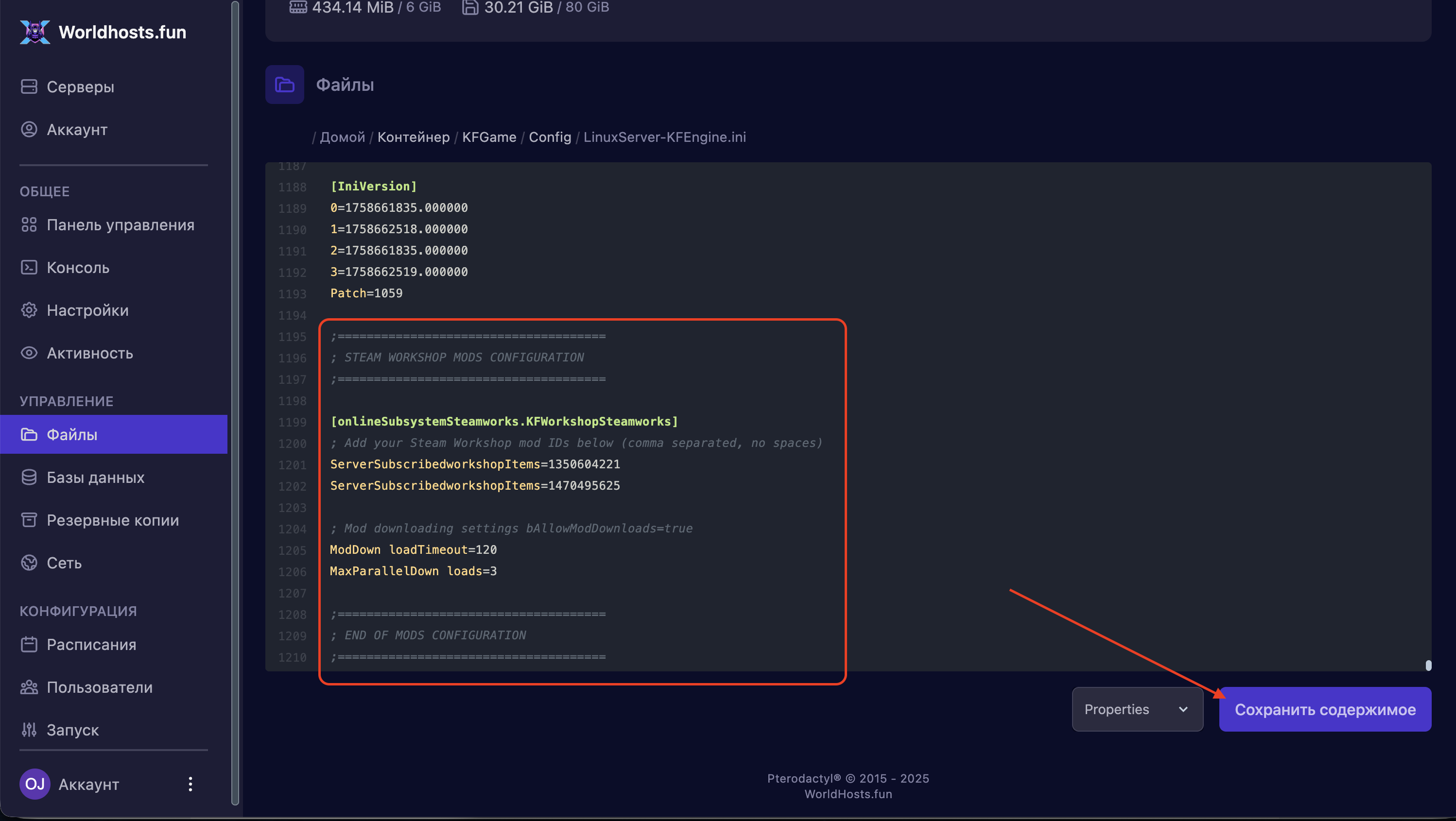This screenshot has width=1456, height=821.
Task: Click the Сохранить содержимое button
Action: point(1324,709)
